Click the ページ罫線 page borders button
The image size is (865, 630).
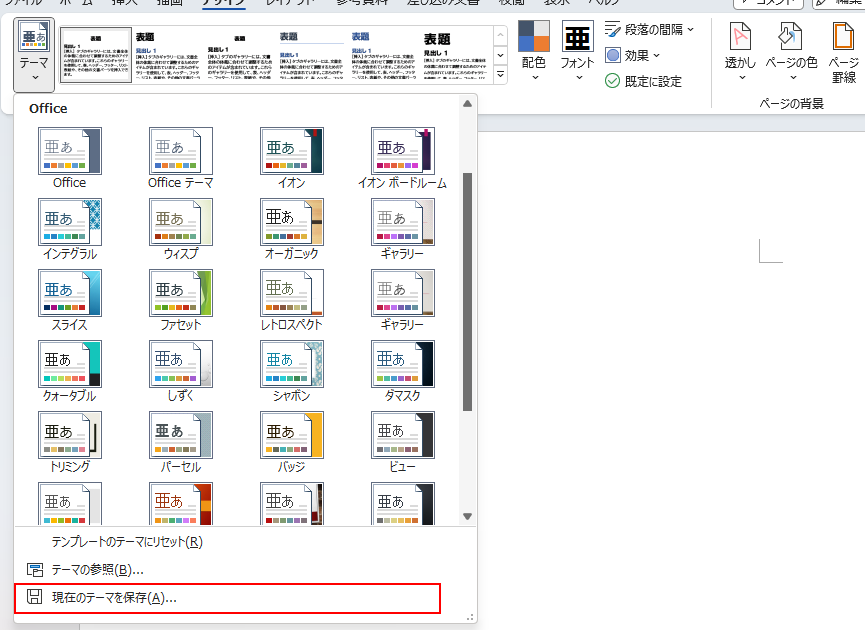point(843,53)
